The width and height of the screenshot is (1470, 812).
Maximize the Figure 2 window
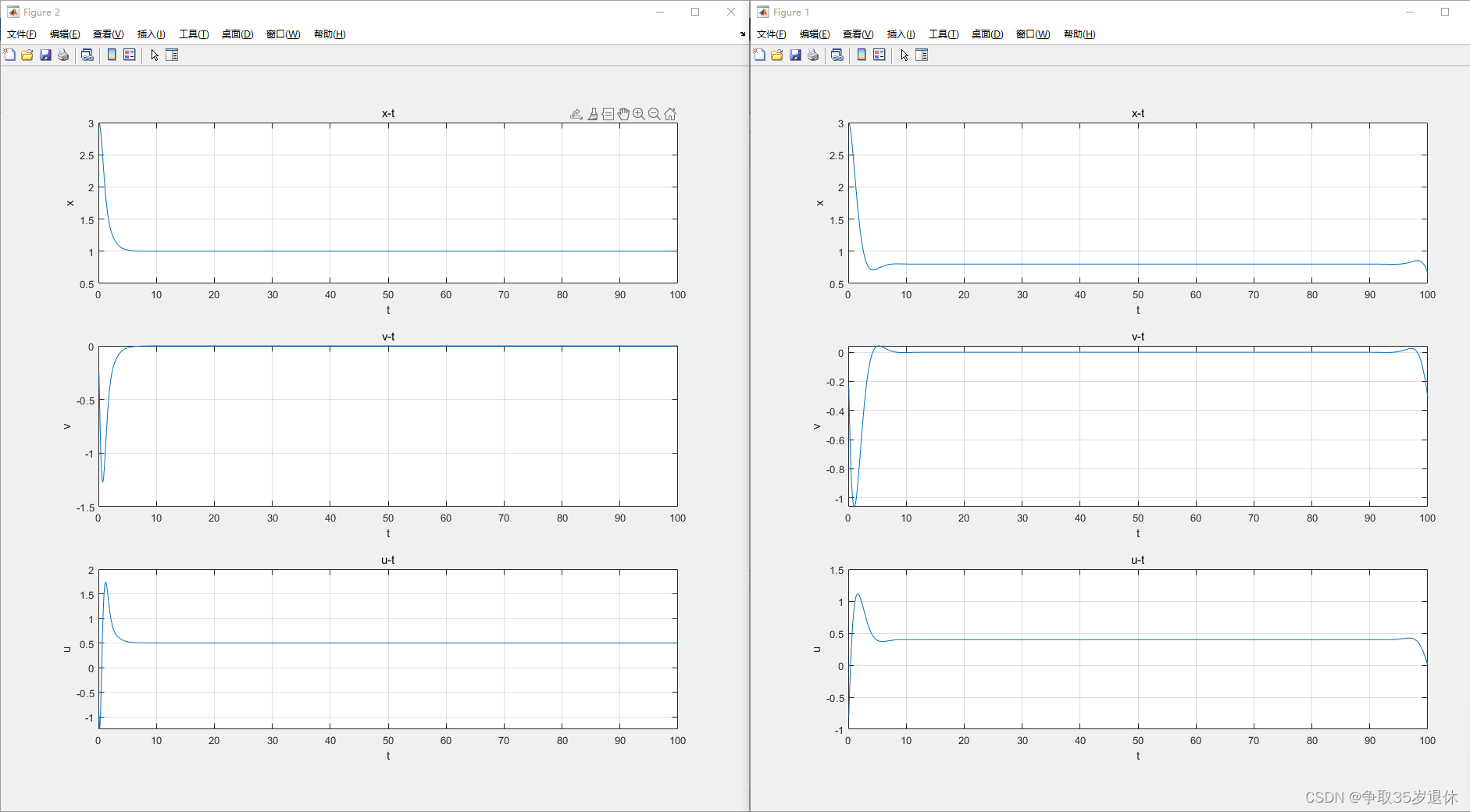pyautogui.click(x=695, y=12)
